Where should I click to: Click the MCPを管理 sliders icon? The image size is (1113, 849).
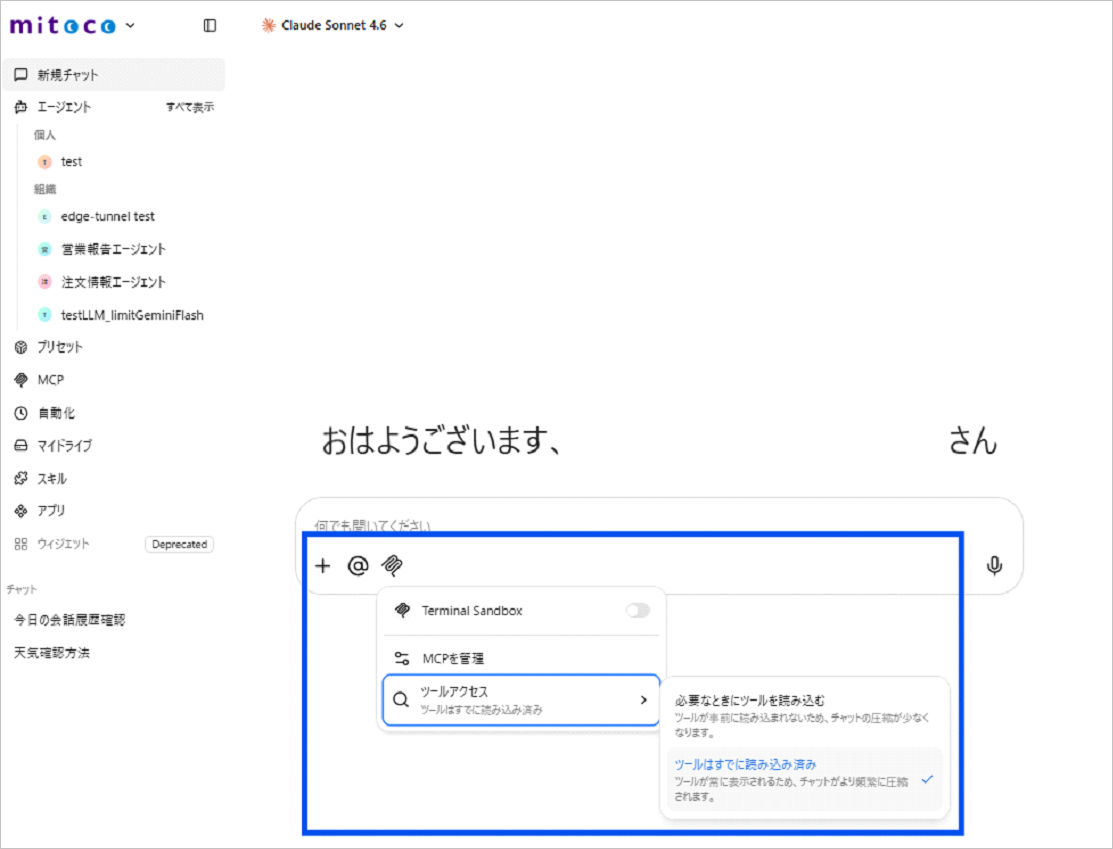402,659
